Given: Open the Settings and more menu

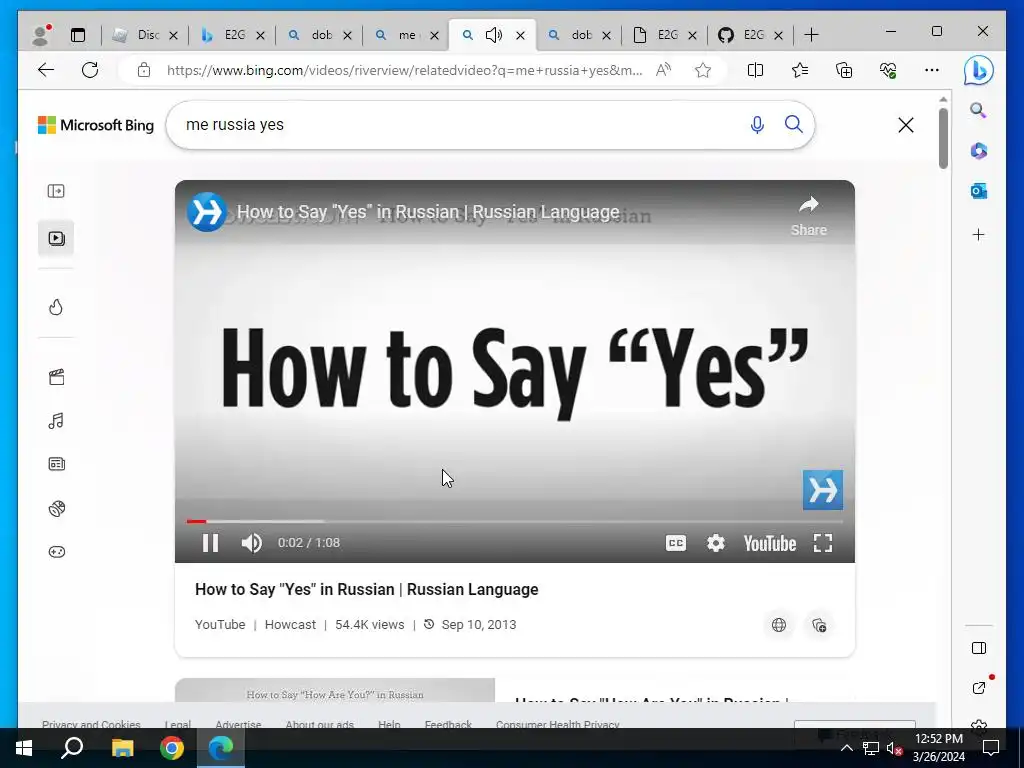Looking at the screenshot, I should [x=932, y=70].
